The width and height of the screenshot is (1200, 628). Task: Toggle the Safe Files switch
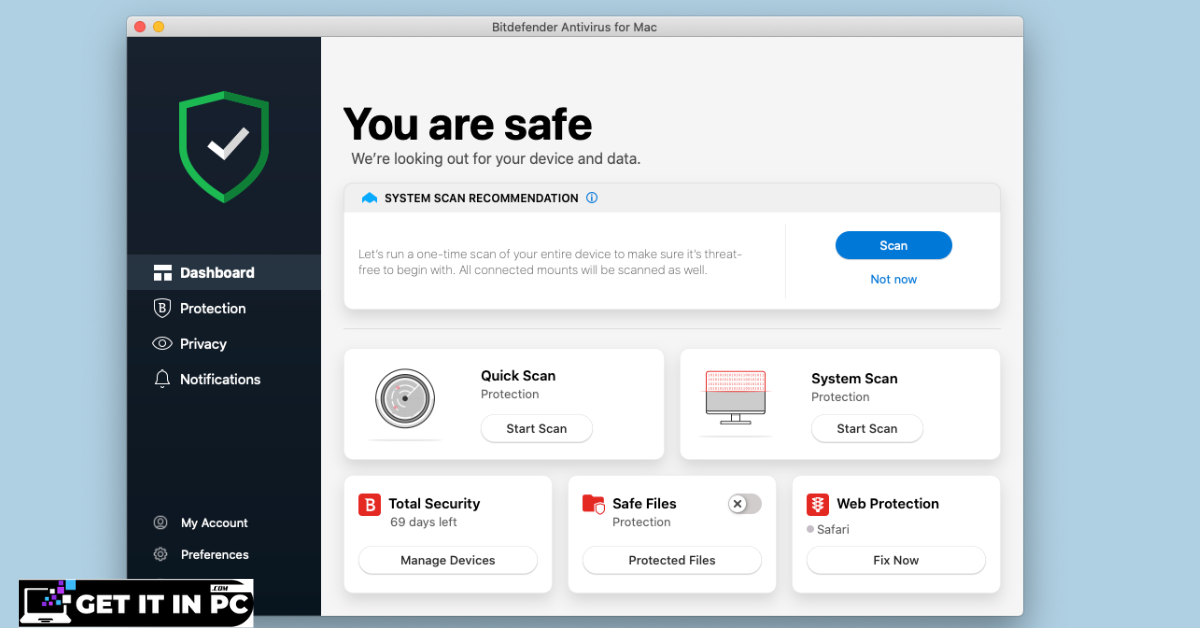pyautogui.click(x=745, y=504)
